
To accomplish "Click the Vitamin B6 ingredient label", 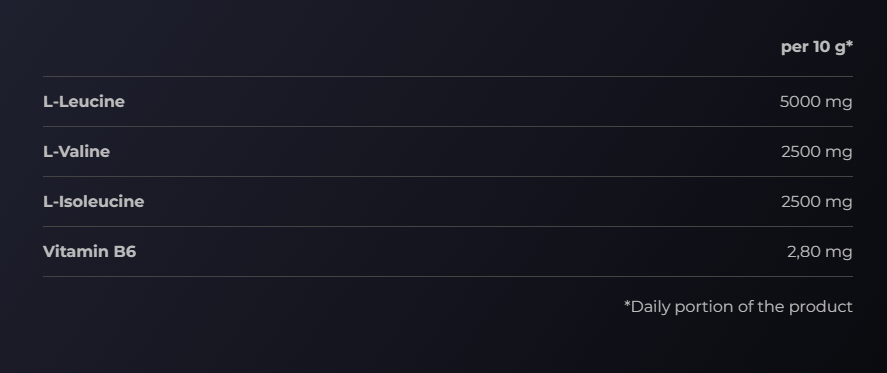I will [89, 251].
